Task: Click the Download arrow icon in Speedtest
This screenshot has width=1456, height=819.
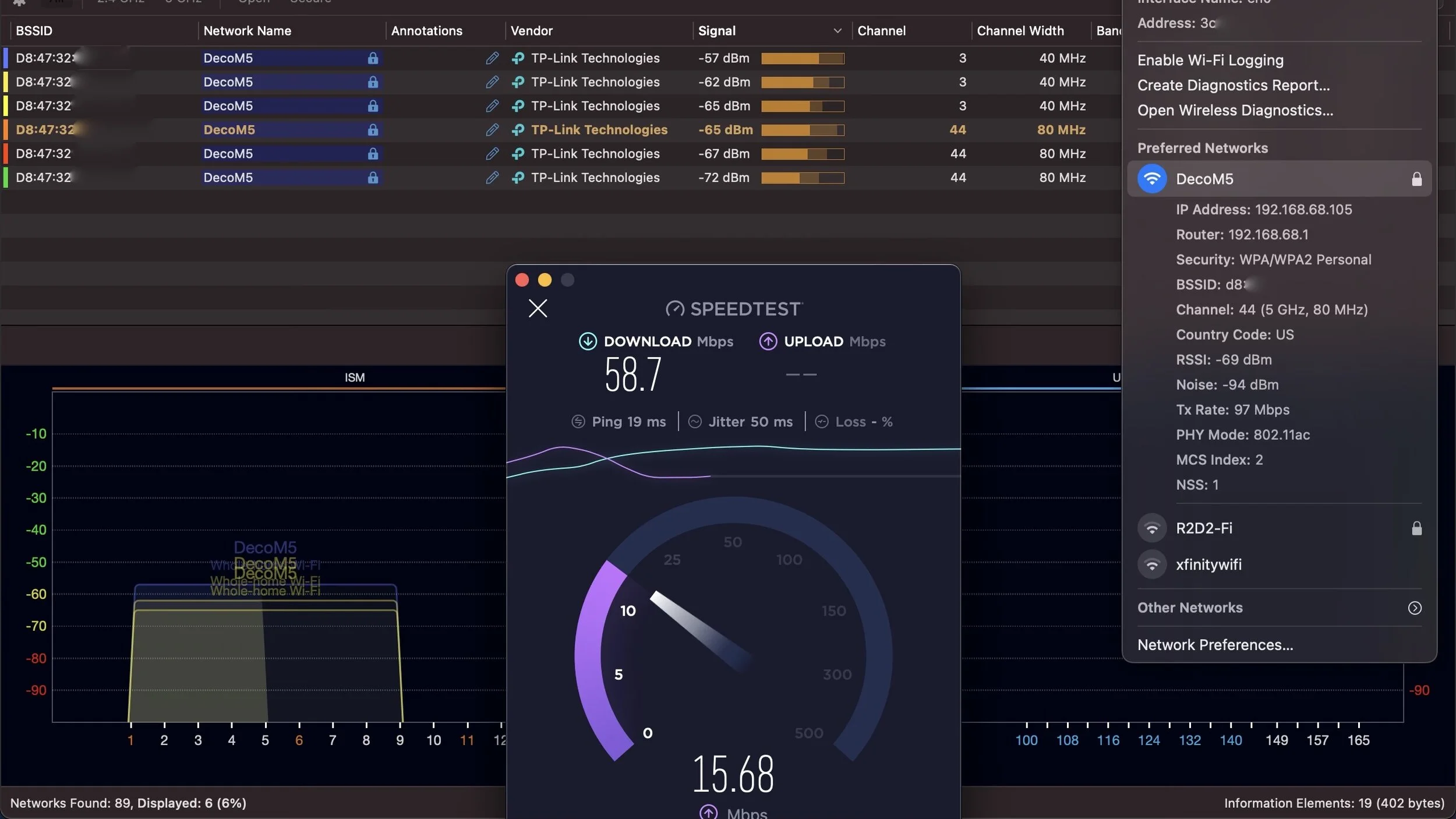Action: (588, 341)
